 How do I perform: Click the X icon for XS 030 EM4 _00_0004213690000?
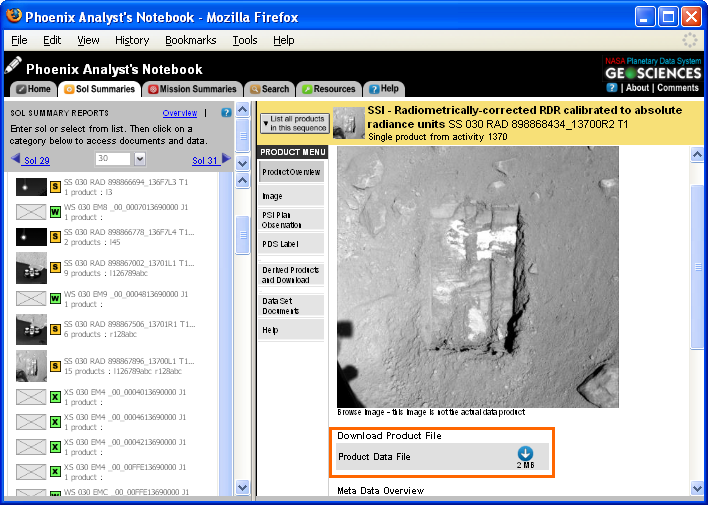pyautogui.click(x=55, y=447)
